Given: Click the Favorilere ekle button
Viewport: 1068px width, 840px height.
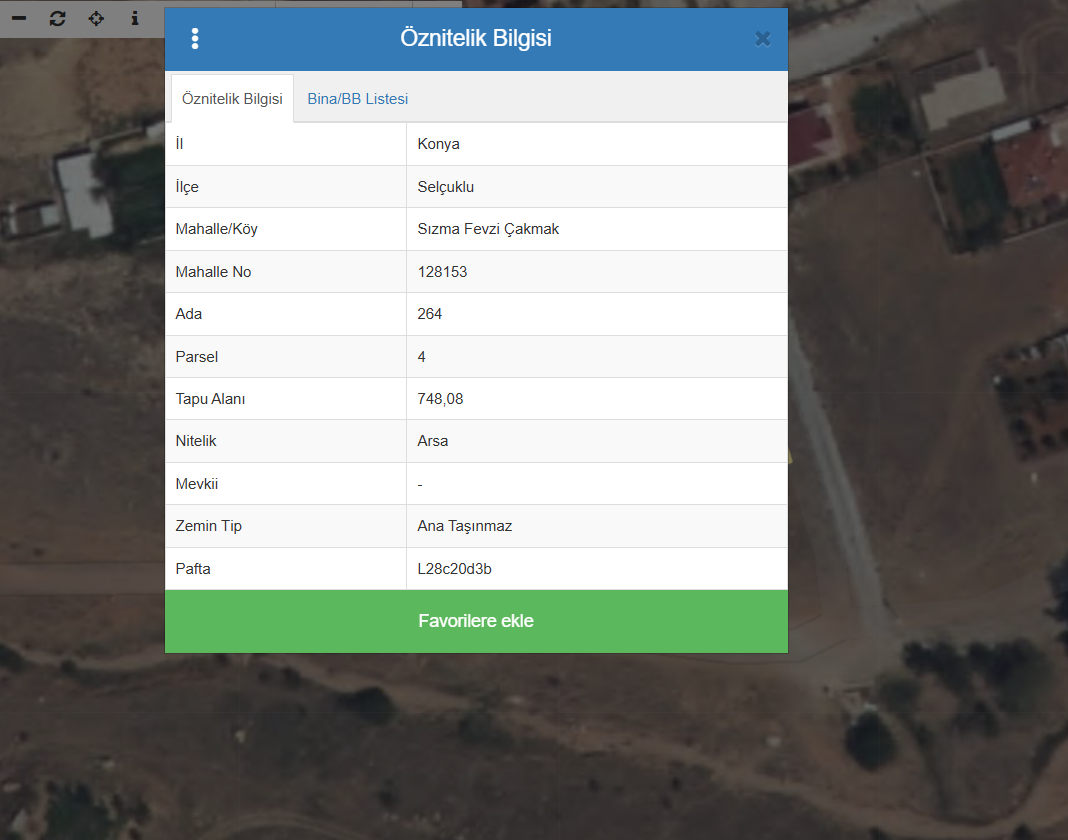Looking at the screenshot, I should 476,621.
